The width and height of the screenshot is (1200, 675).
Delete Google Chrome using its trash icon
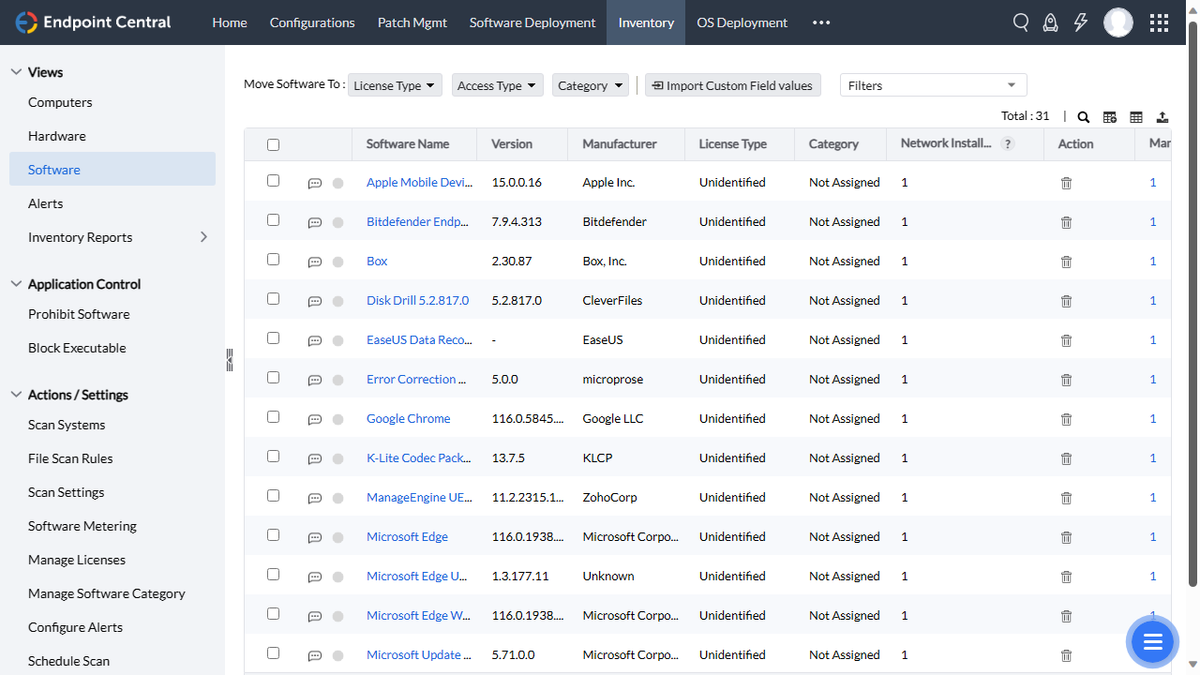[x=1066, y=419]
